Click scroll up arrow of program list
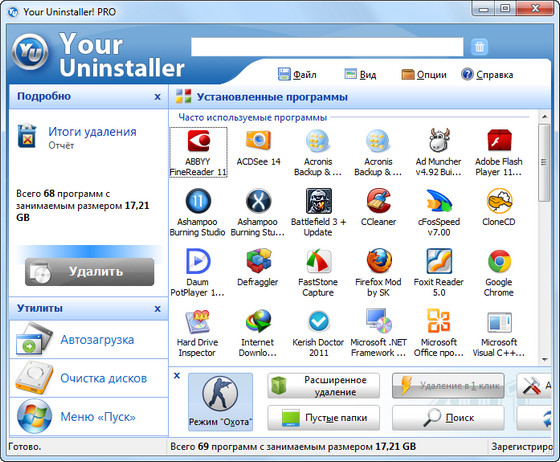Image resolution: width=560 pixels, height=462 pixels. coord(545,117)
